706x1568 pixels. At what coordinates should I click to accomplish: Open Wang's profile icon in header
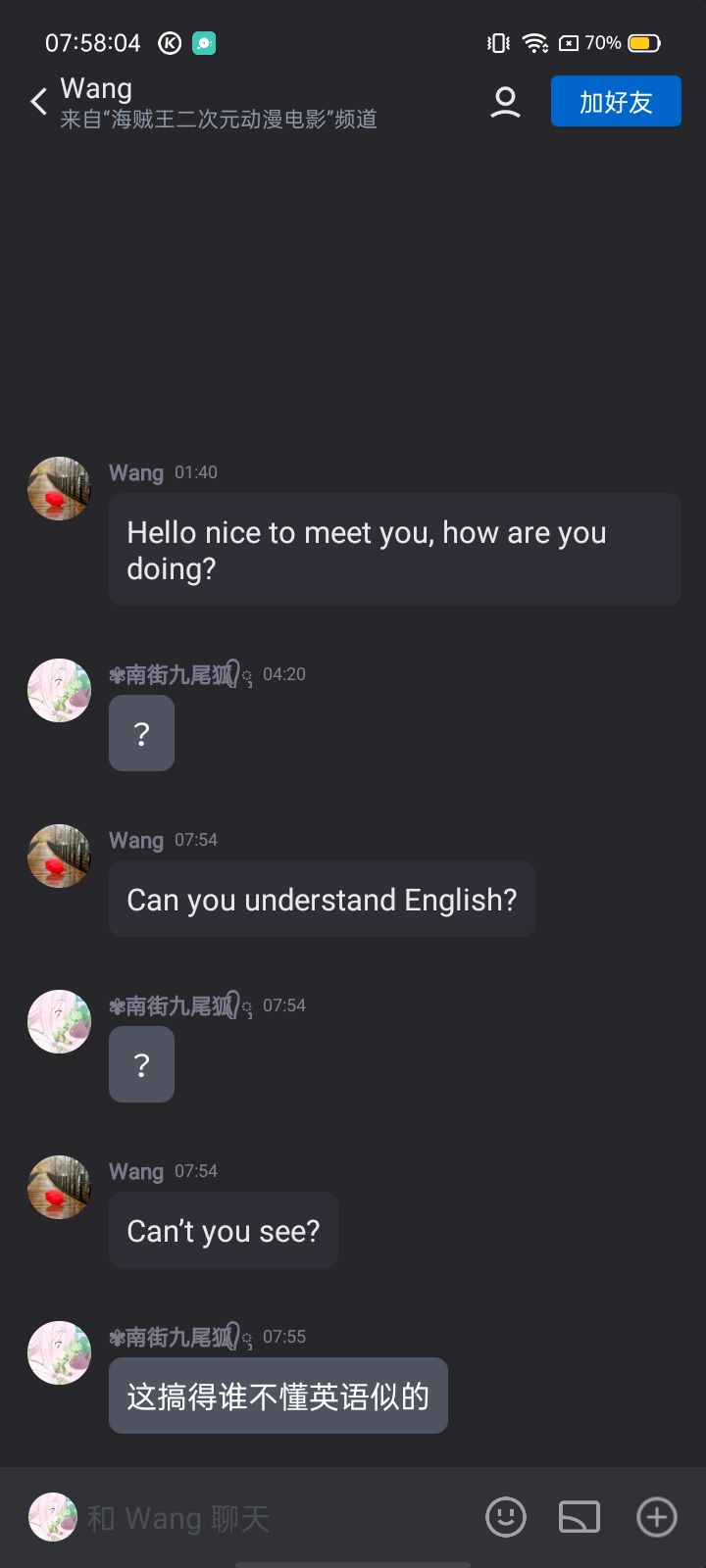[505, 102]
